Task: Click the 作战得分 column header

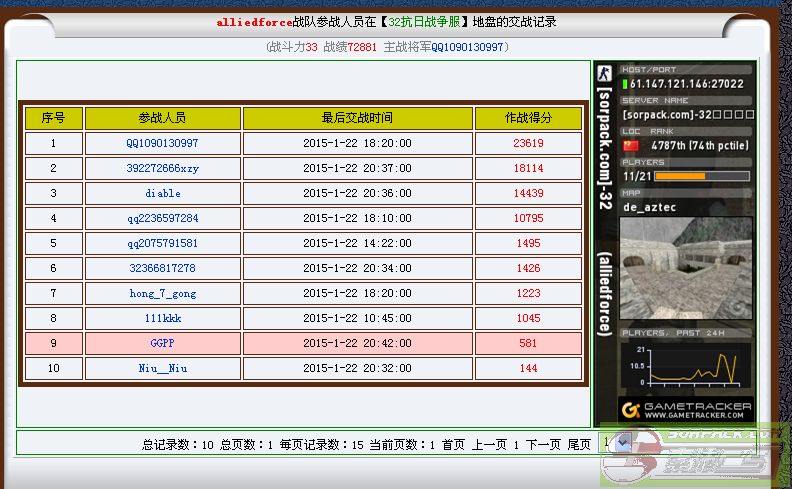Action: coord(528,118)
